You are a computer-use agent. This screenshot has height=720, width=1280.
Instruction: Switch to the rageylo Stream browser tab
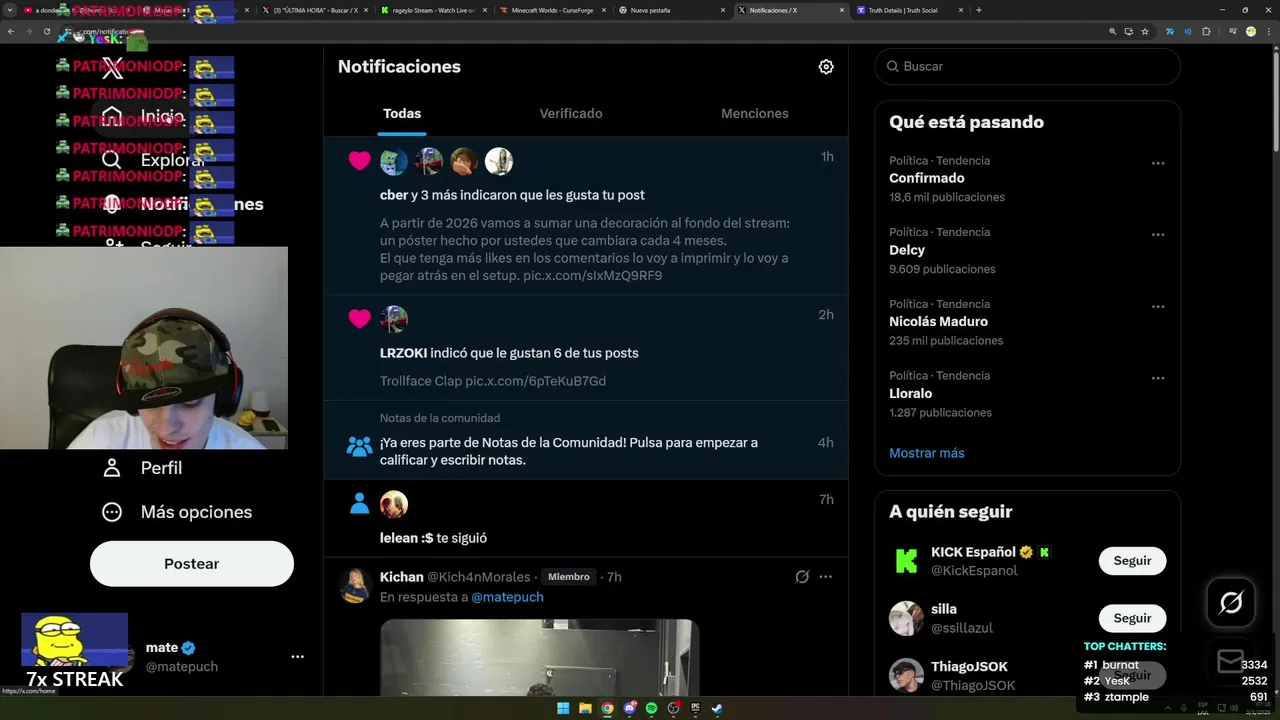point(433,10)
